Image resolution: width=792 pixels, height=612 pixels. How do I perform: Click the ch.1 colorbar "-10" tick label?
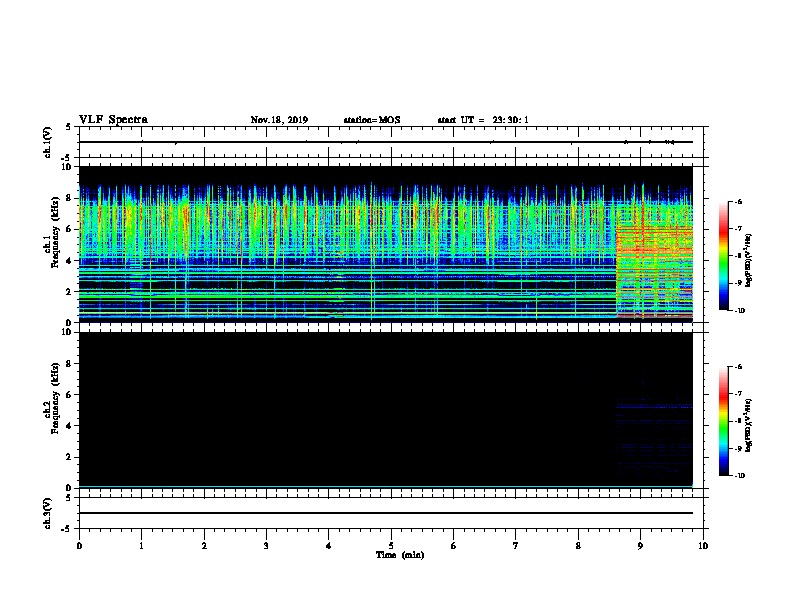(739, 310)
